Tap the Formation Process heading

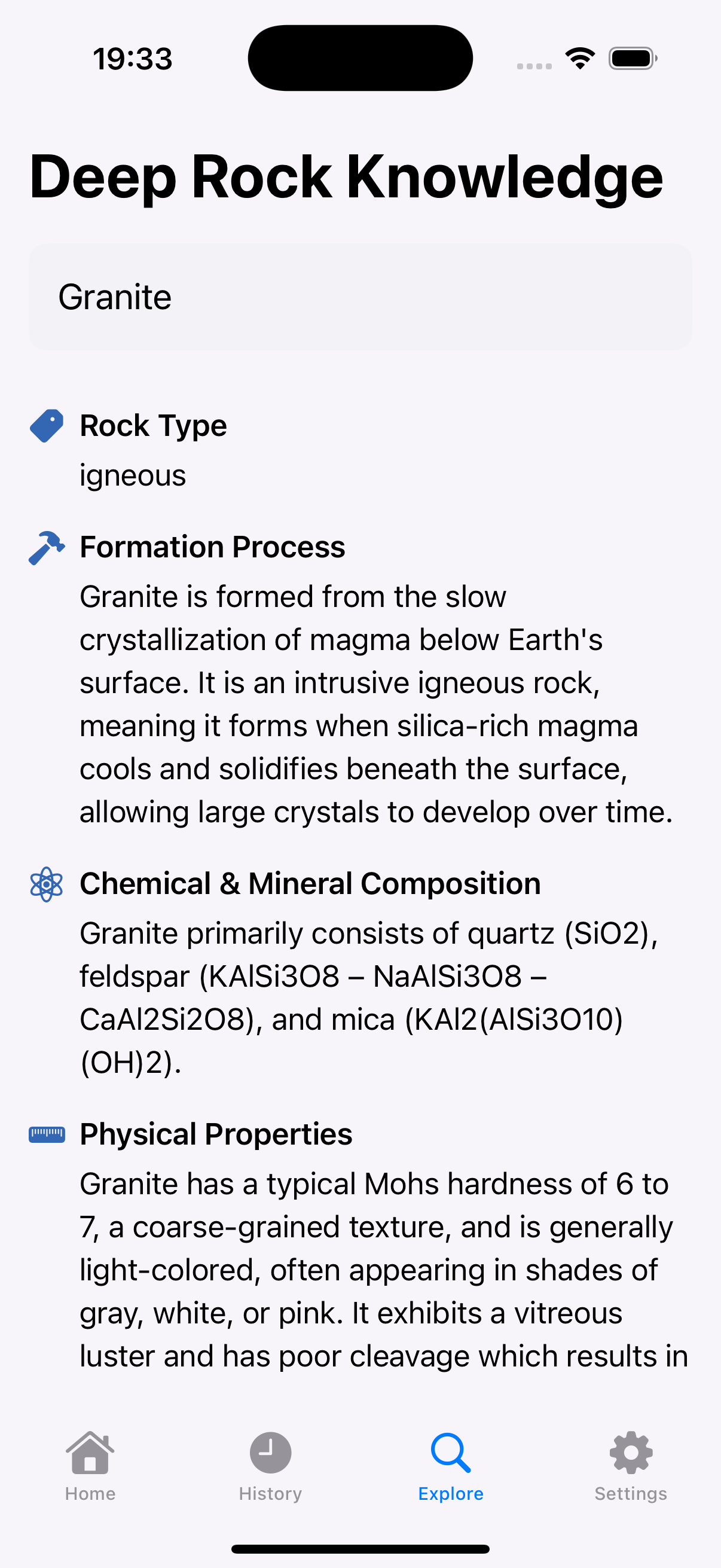pyautogui.click(x=212, y=547)
